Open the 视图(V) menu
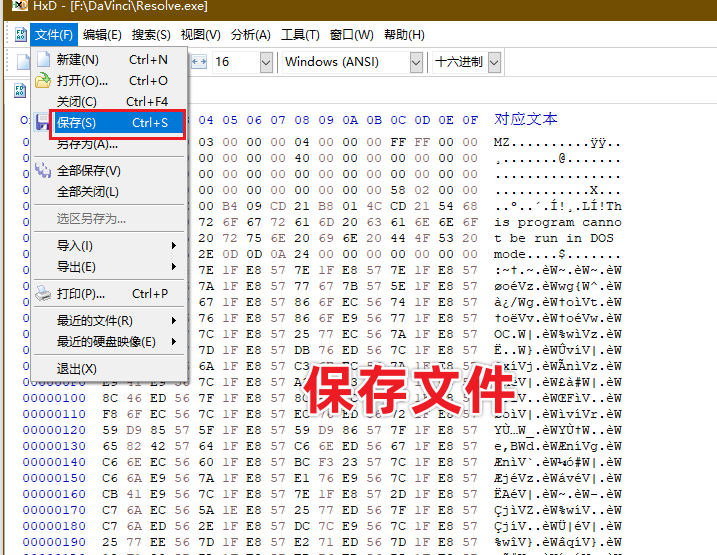 (x=200, y=35)
